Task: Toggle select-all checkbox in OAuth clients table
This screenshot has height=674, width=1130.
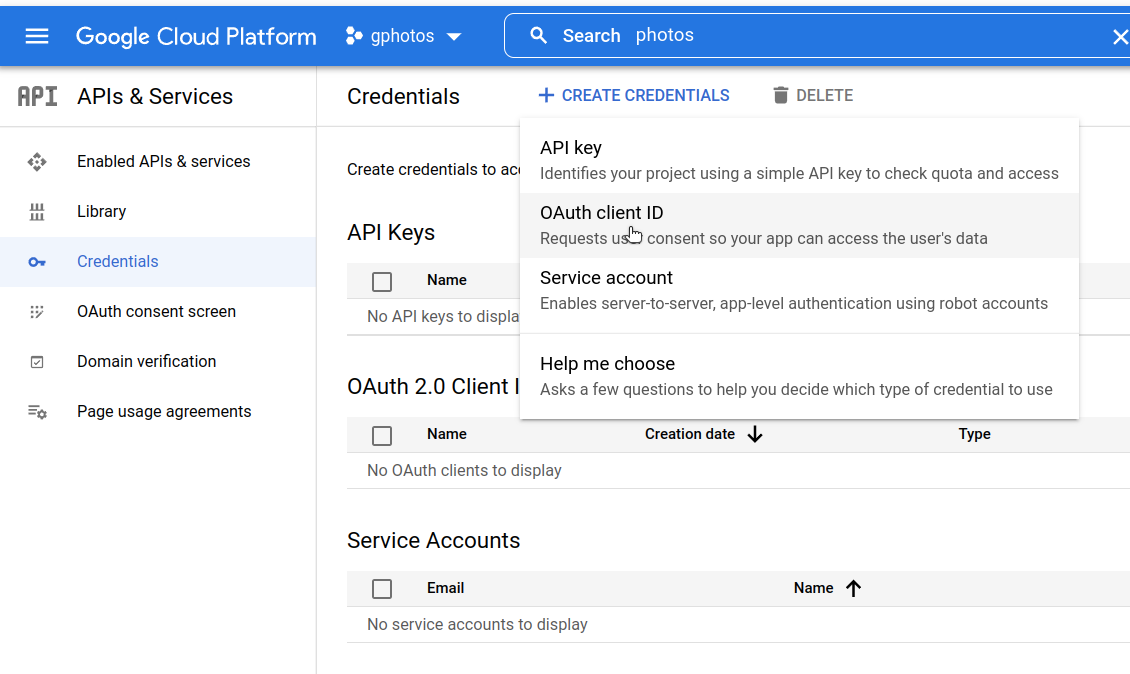Action: (382, 436)
